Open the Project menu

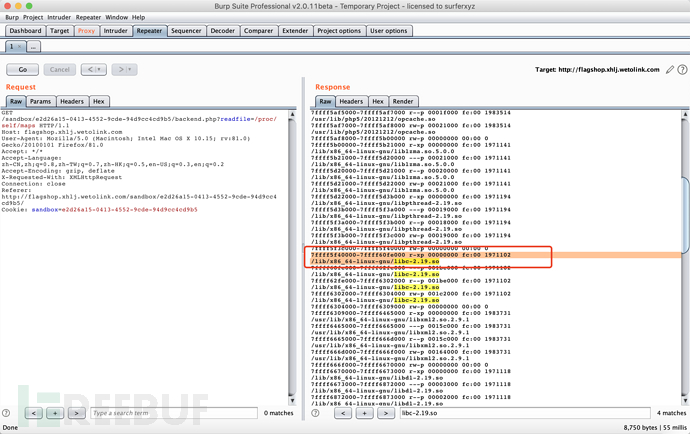point(33,17)
